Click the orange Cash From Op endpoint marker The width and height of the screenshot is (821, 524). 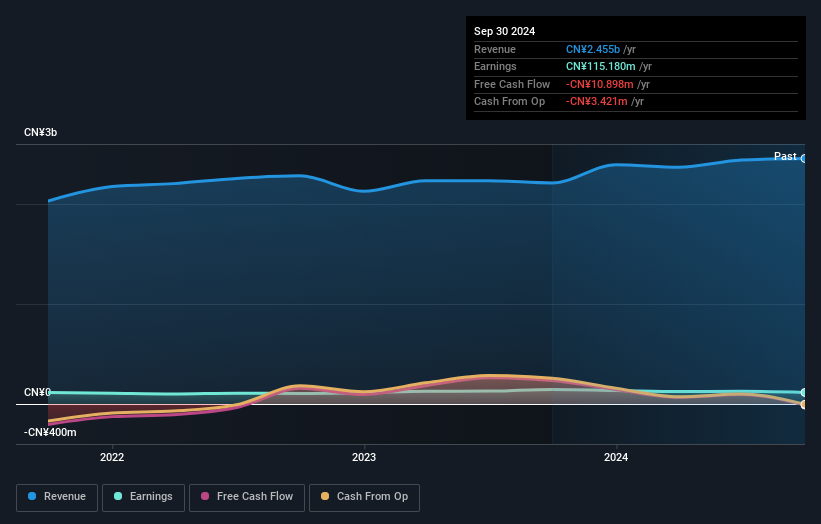(x=804, y=404)
